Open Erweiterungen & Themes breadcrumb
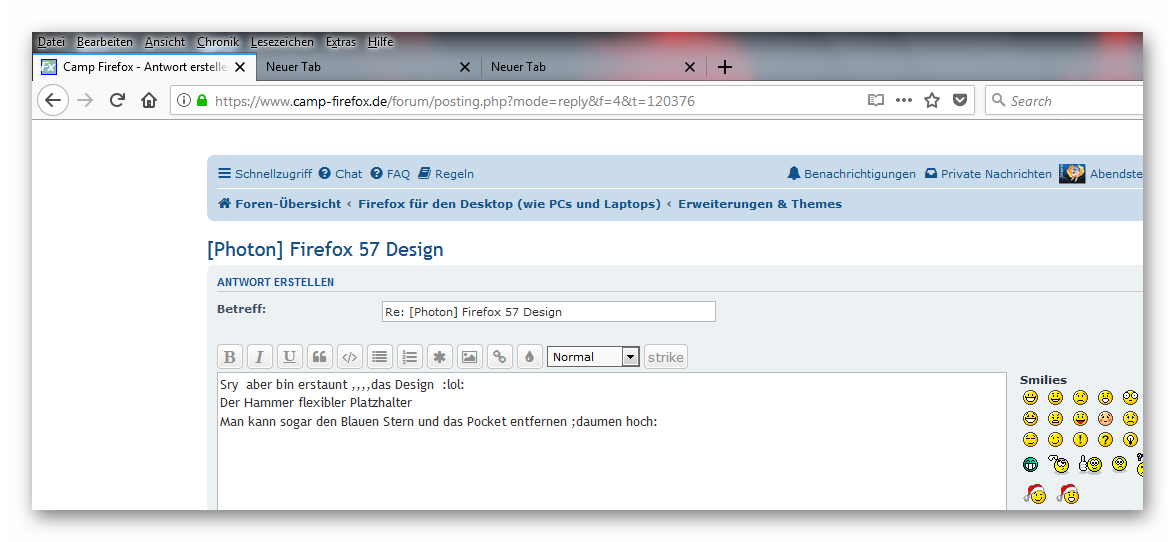1175x542 pixels. click(x=760, y=204)
